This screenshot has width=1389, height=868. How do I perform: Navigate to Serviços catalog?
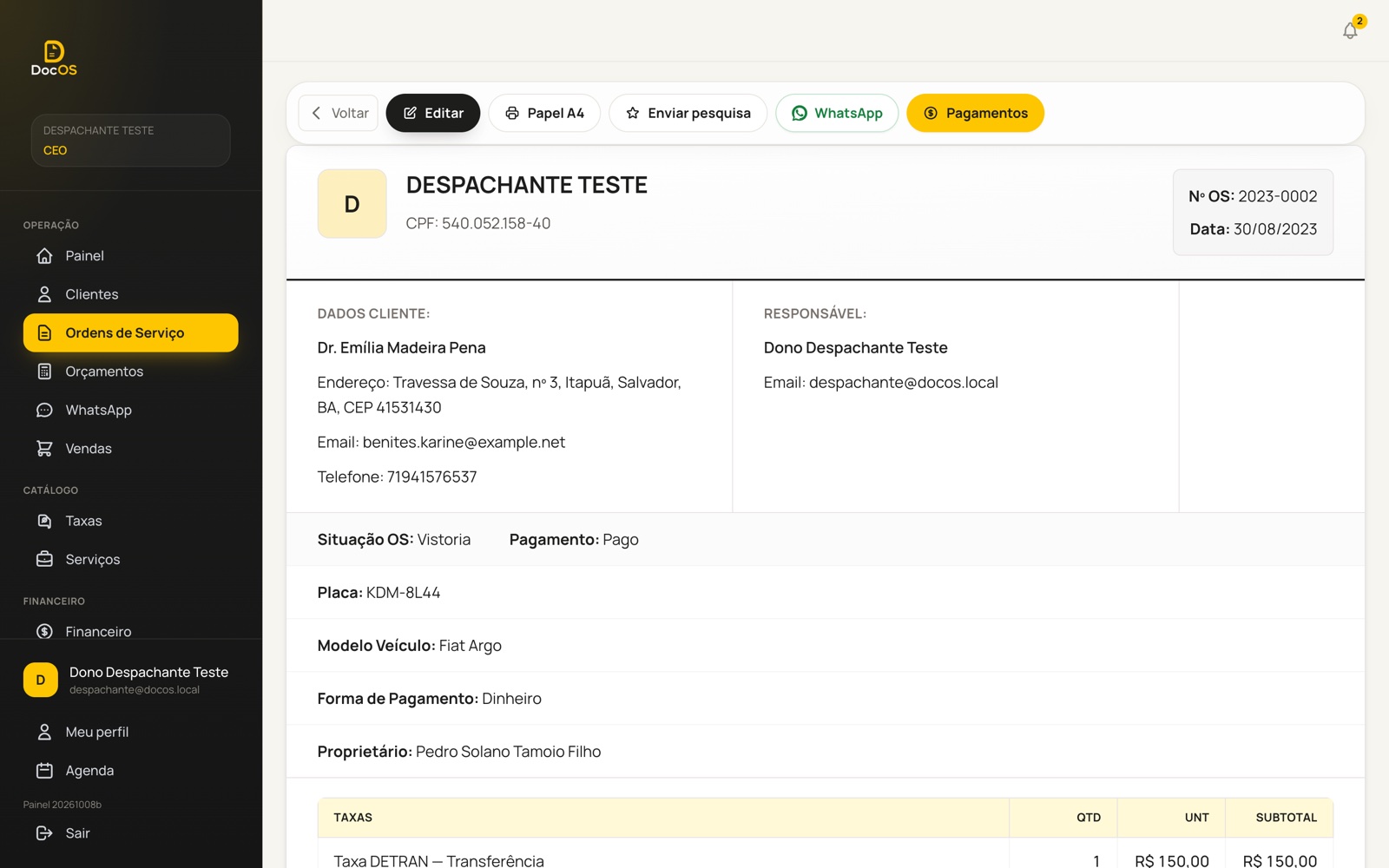[x=131, y=560]
